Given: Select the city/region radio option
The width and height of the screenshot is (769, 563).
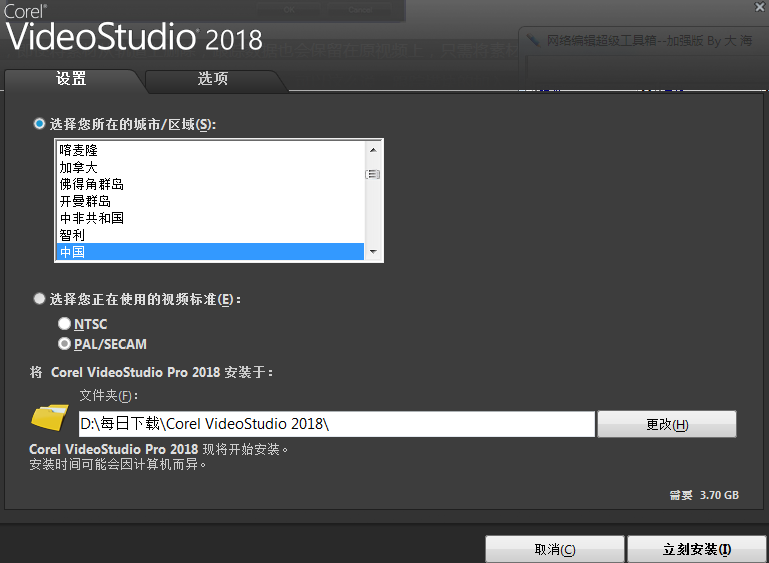Looking at the screenshot, I should [39, 124].
